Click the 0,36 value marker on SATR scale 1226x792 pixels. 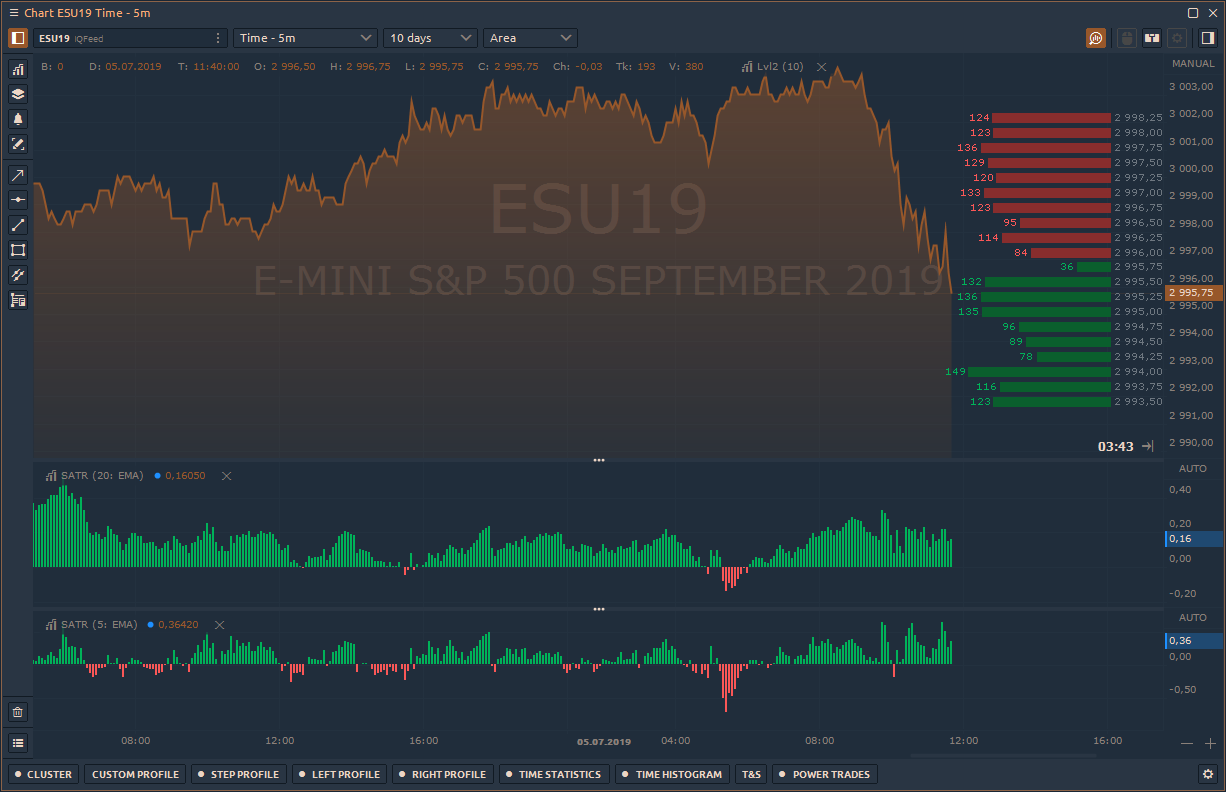1194,641
